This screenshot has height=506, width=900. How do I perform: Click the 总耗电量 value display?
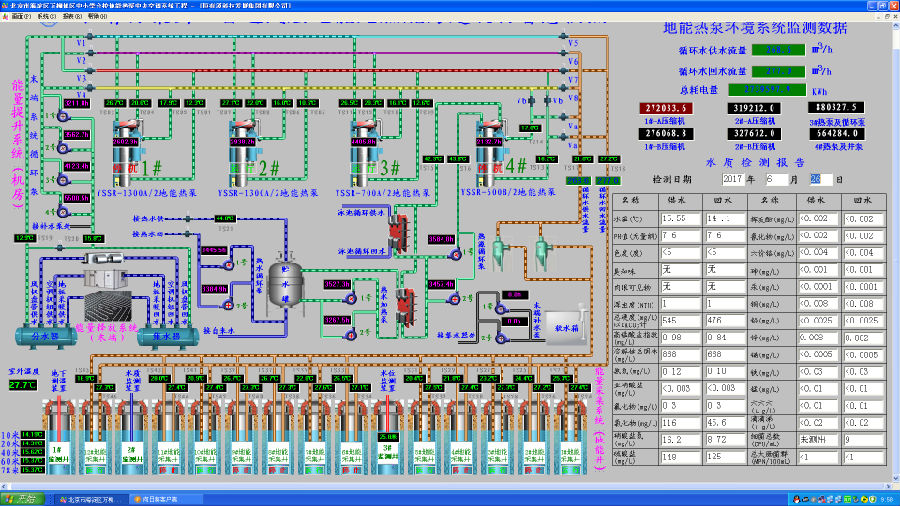(768, 89)
